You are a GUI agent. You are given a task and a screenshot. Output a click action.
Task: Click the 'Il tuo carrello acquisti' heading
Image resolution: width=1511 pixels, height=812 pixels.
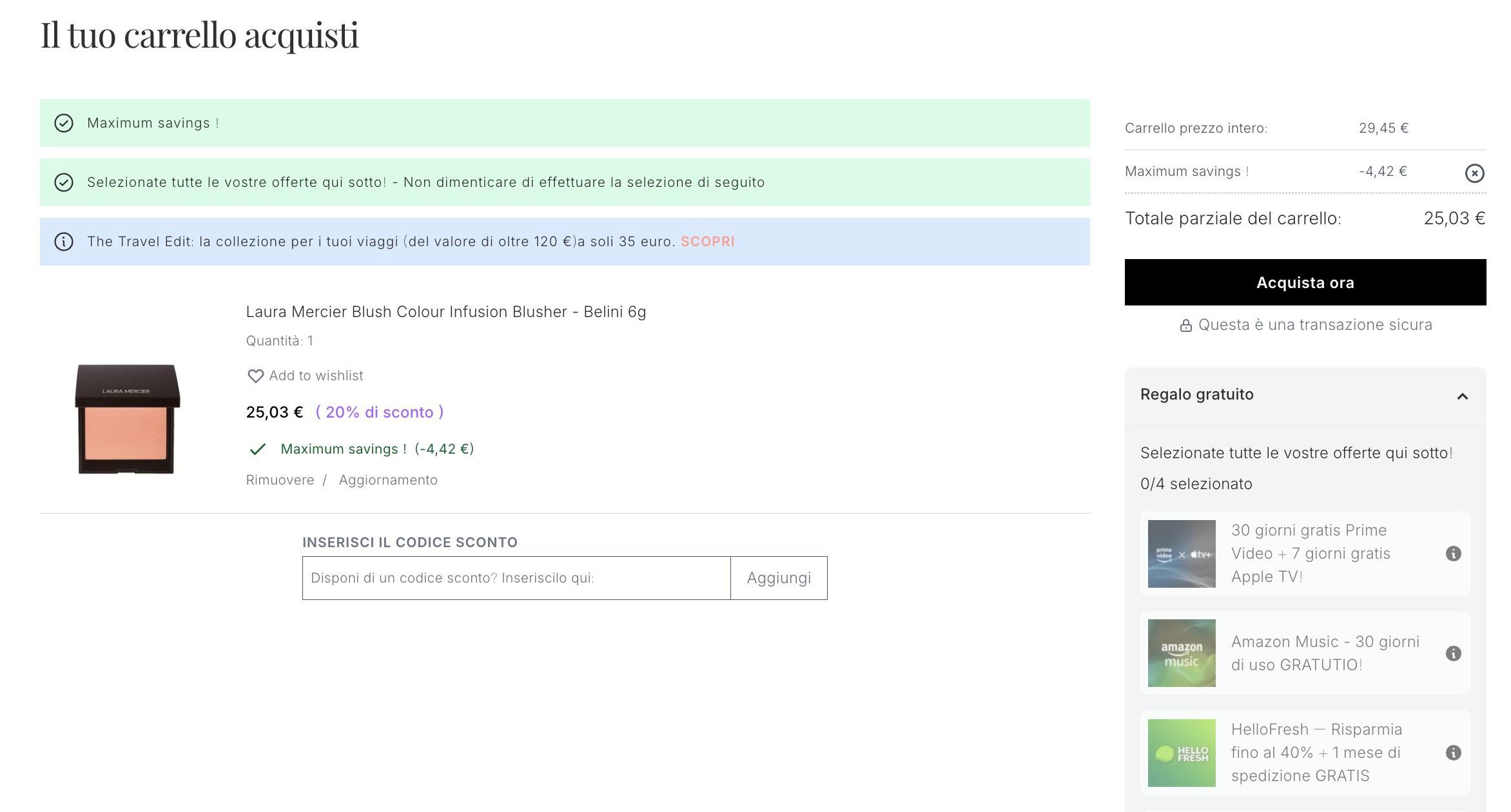(x=199, y=35)
